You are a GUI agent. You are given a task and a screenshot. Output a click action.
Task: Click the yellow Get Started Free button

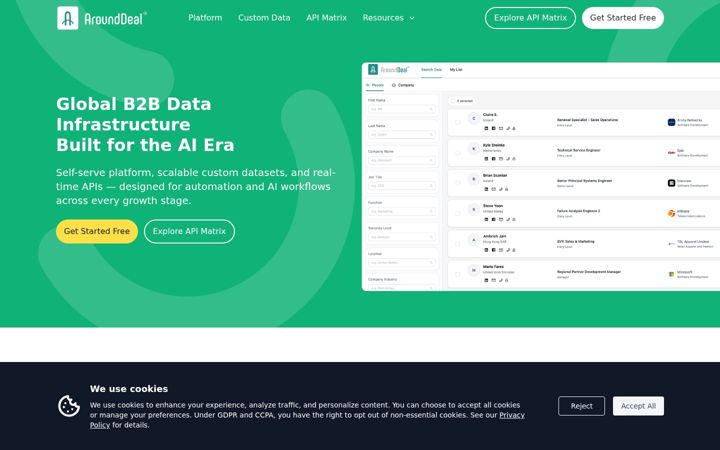coord(97,231)
